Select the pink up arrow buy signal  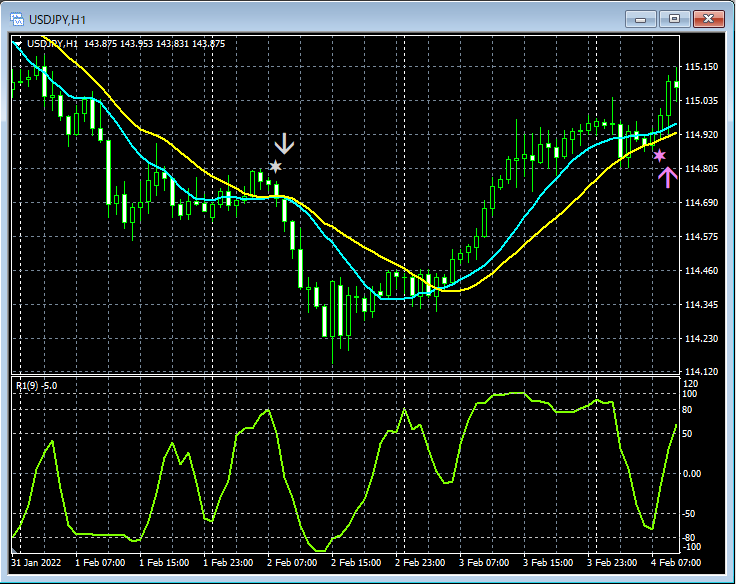(667, 178)
